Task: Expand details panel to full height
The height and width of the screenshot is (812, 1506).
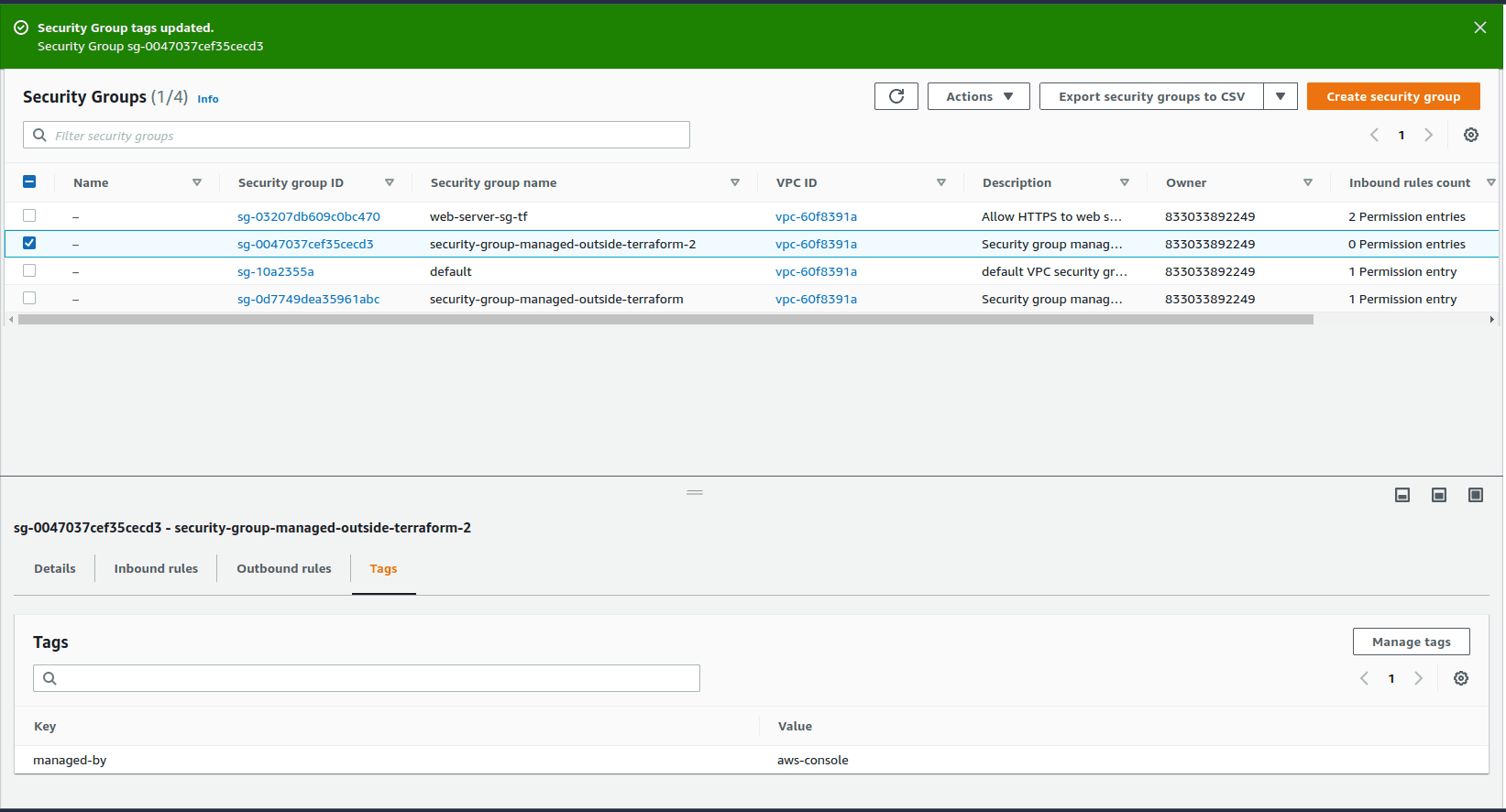Action: pyautogui.click(x=1476, y=495)
